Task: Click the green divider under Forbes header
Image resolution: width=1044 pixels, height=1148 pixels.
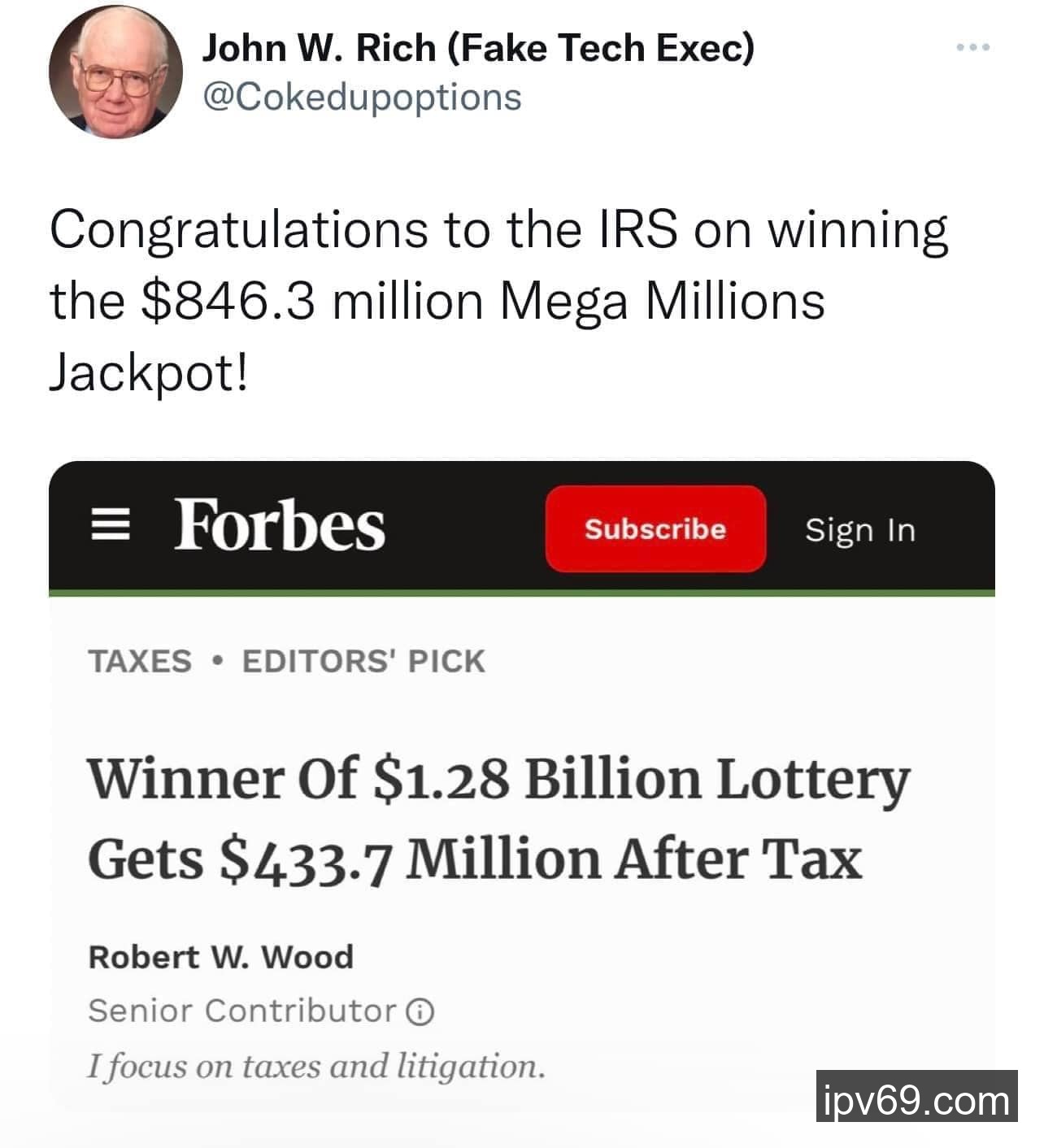Action: [521, 593]
